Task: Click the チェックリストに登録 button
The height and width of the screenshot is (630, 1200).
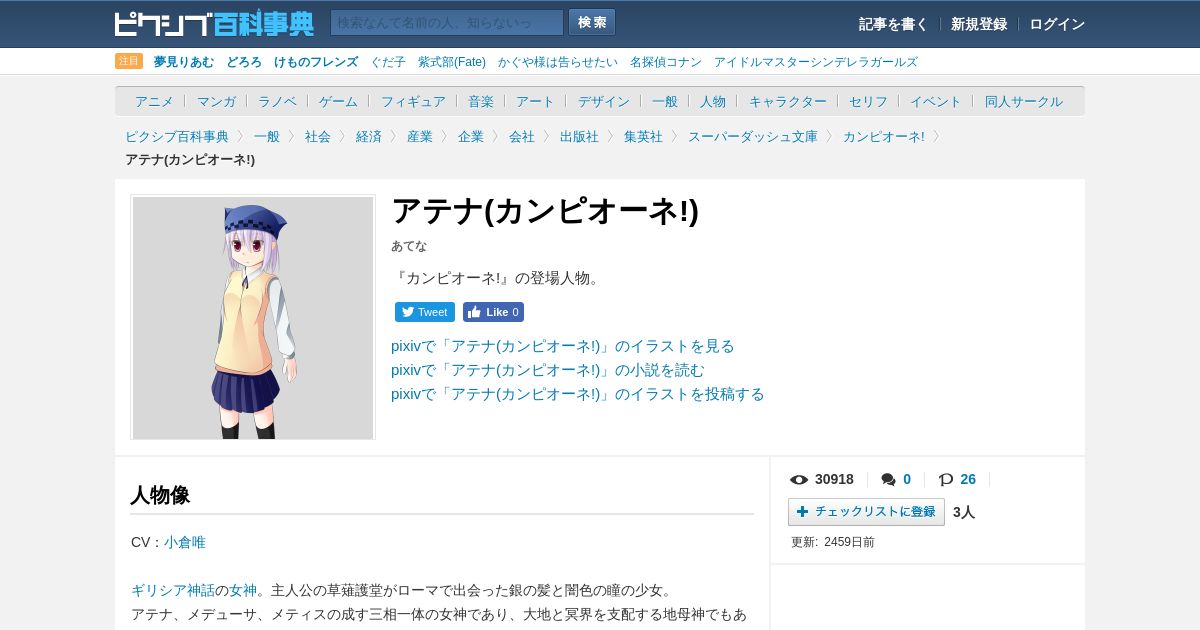Action: (866, 512)
